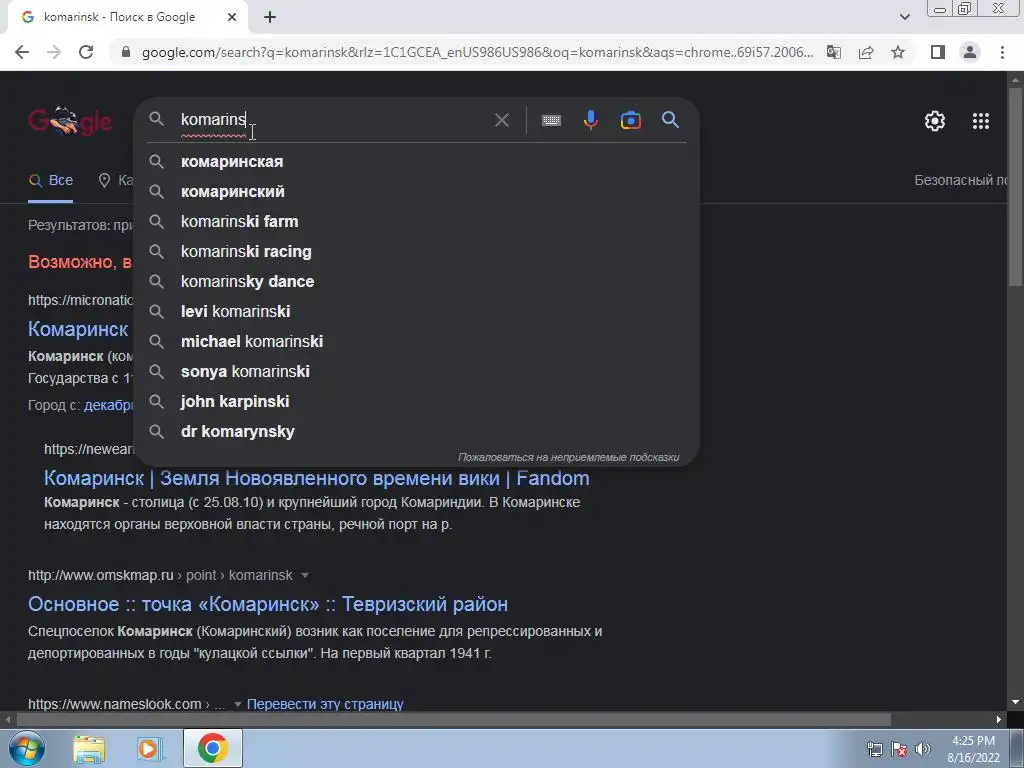Click "Перевести эту страницу" link

[x=325, y=704]
